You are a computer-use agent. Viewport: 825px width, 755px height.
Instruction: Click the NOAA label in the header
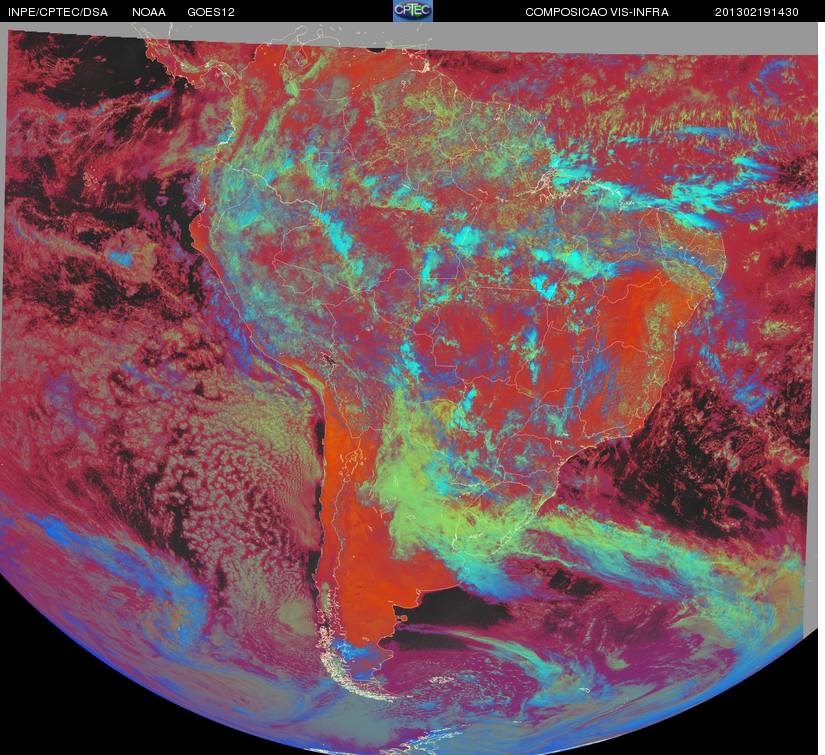(149, 12)
